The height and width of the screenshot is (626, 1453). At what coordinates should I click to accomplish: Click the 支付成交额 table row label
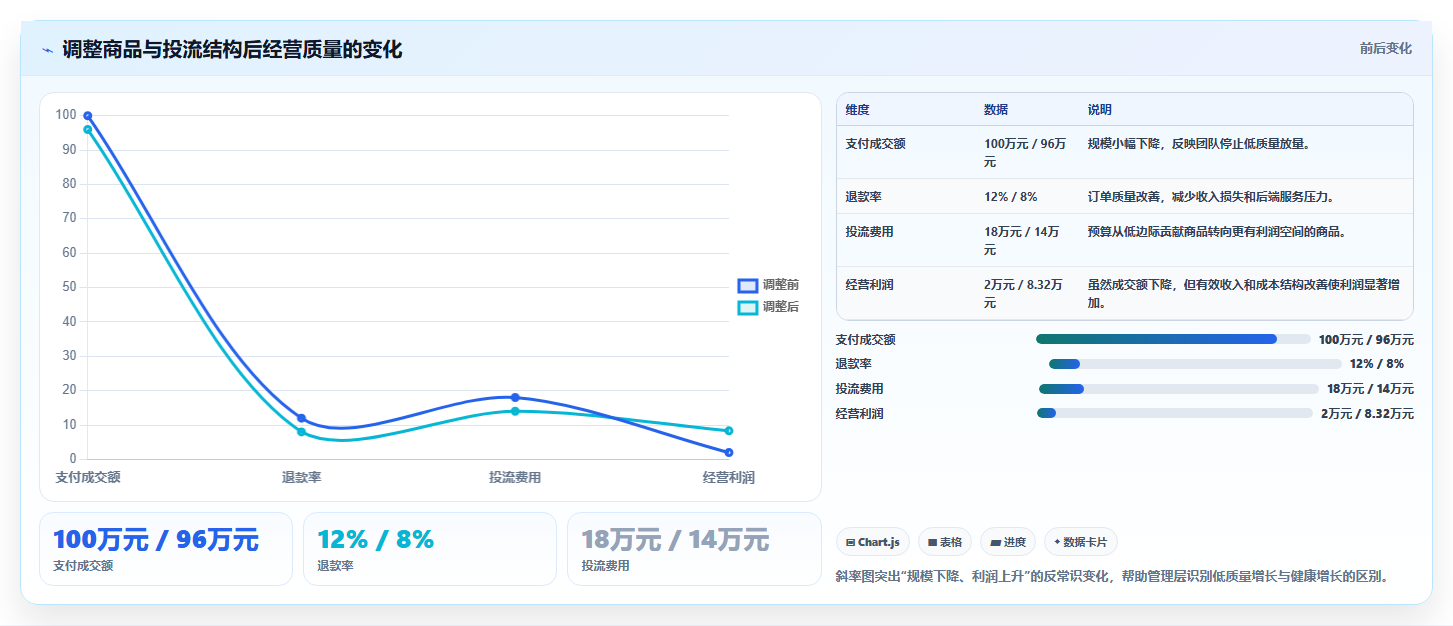876,144
